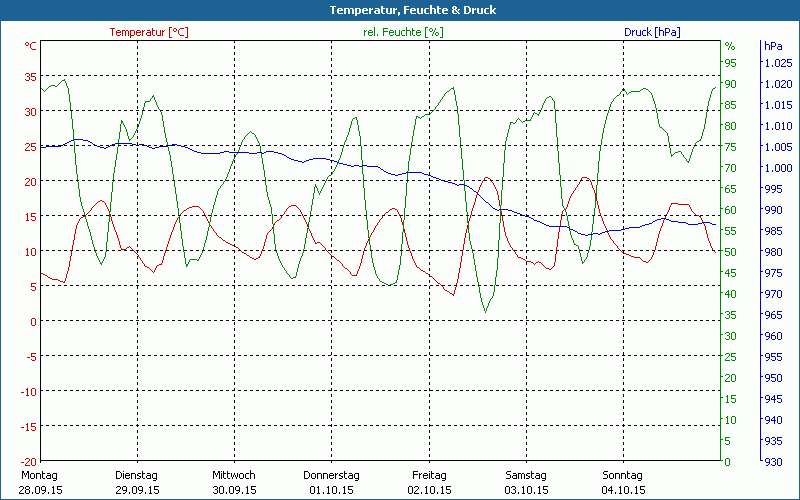Click the date '01.10.15'

click(x=332, y=490)
